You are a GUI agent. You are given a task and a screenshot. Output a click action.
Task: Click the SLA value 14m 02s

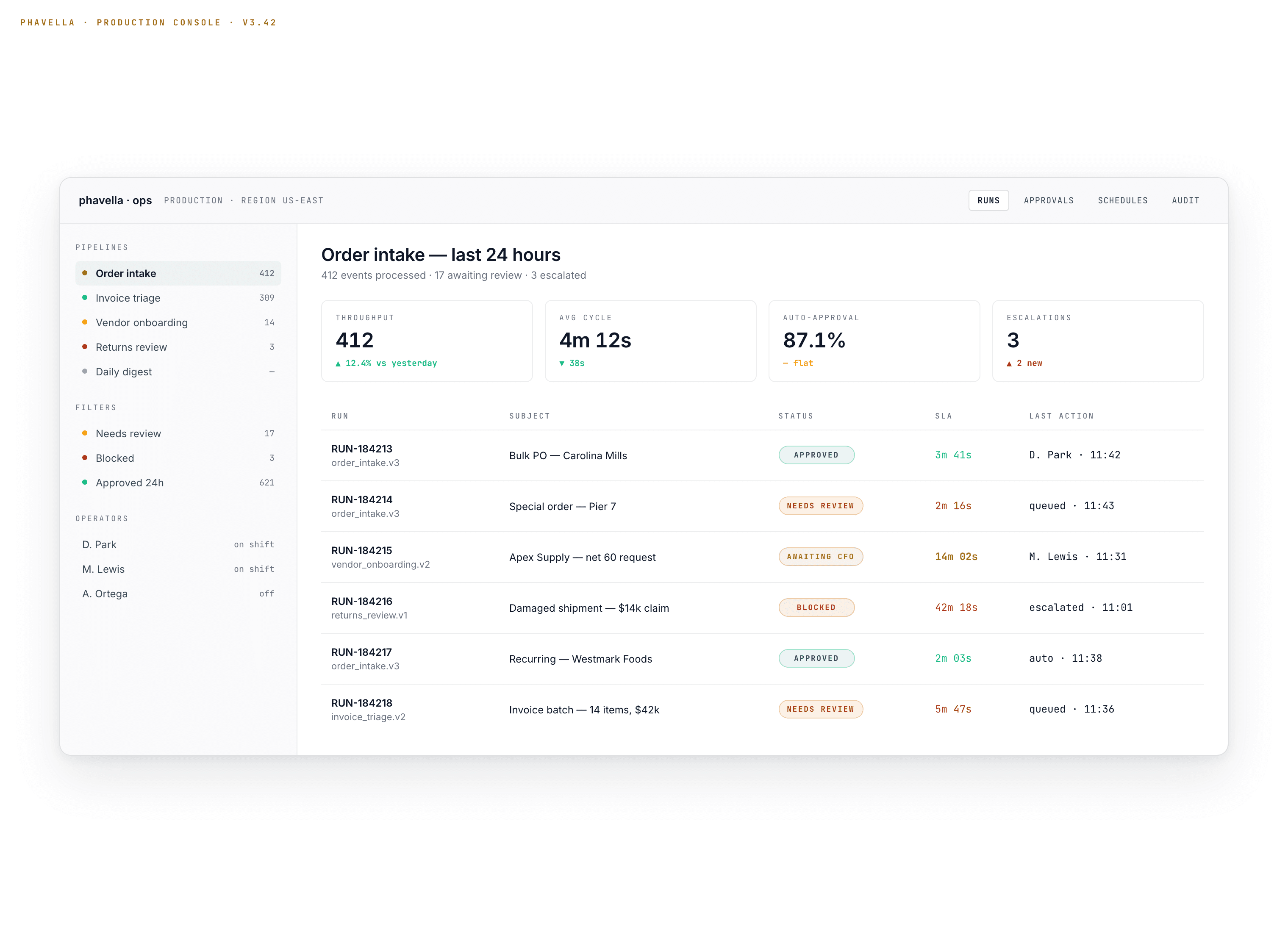[956, 557]
